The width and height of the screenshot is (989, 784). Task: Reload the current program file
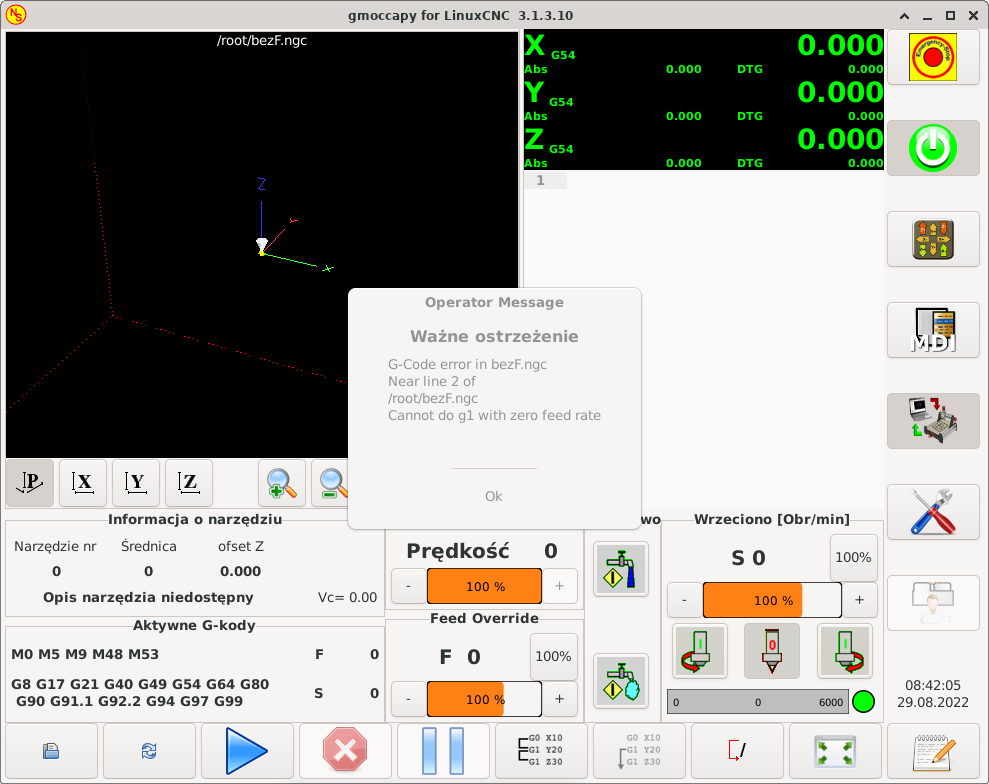pos(149,751)
